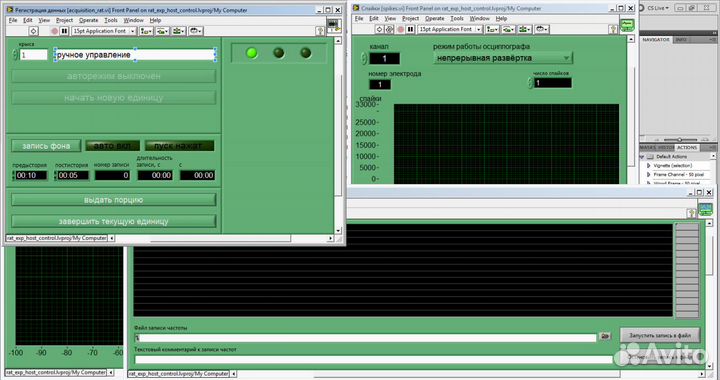Abort execution in acquisition_rat.vi toolbar
Image resolution: width=720 pixels, height=380 pixels.
[x=55, y=31]
